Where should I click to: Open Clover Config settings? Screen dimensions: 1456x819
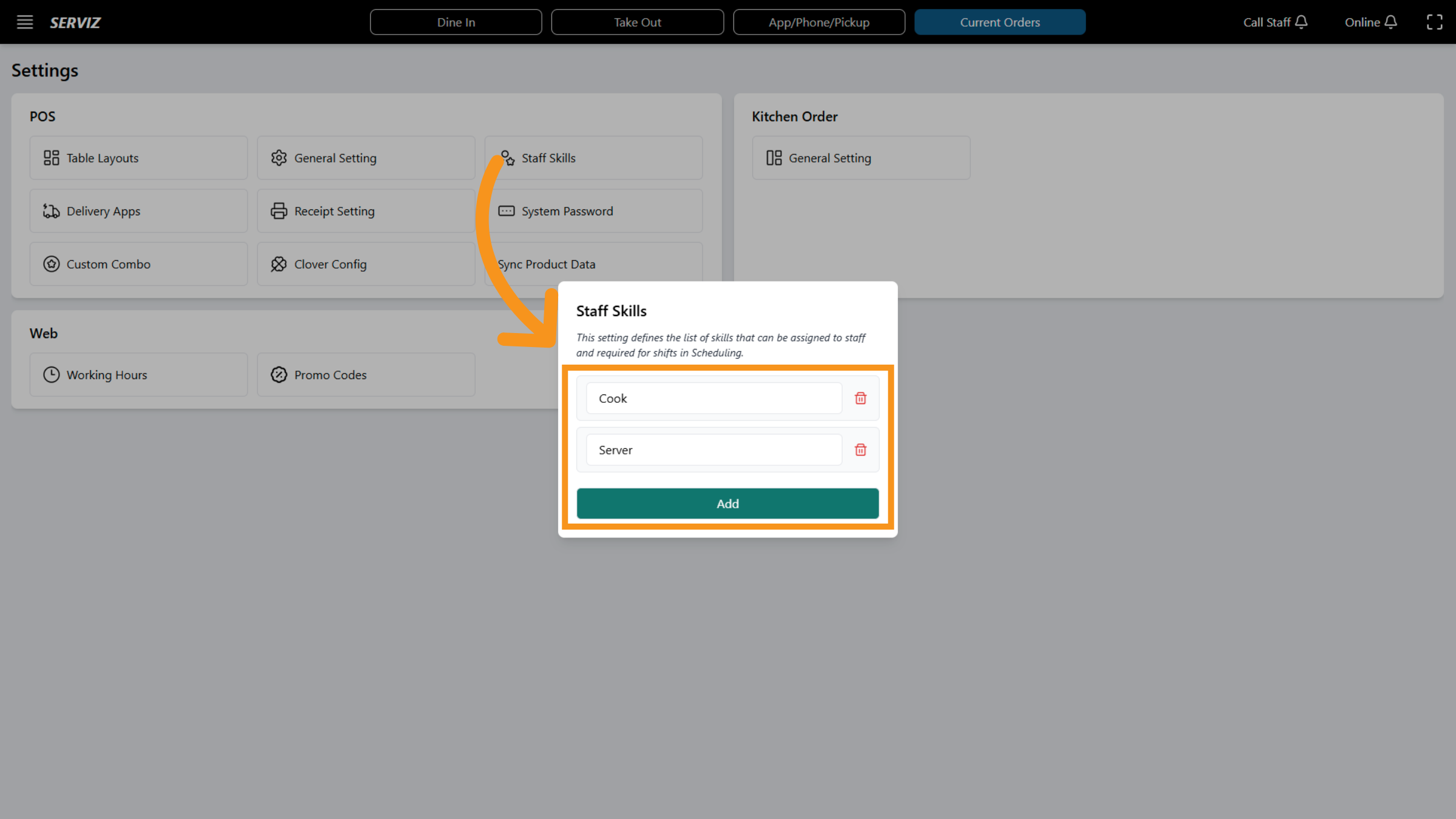coord(366,264)
